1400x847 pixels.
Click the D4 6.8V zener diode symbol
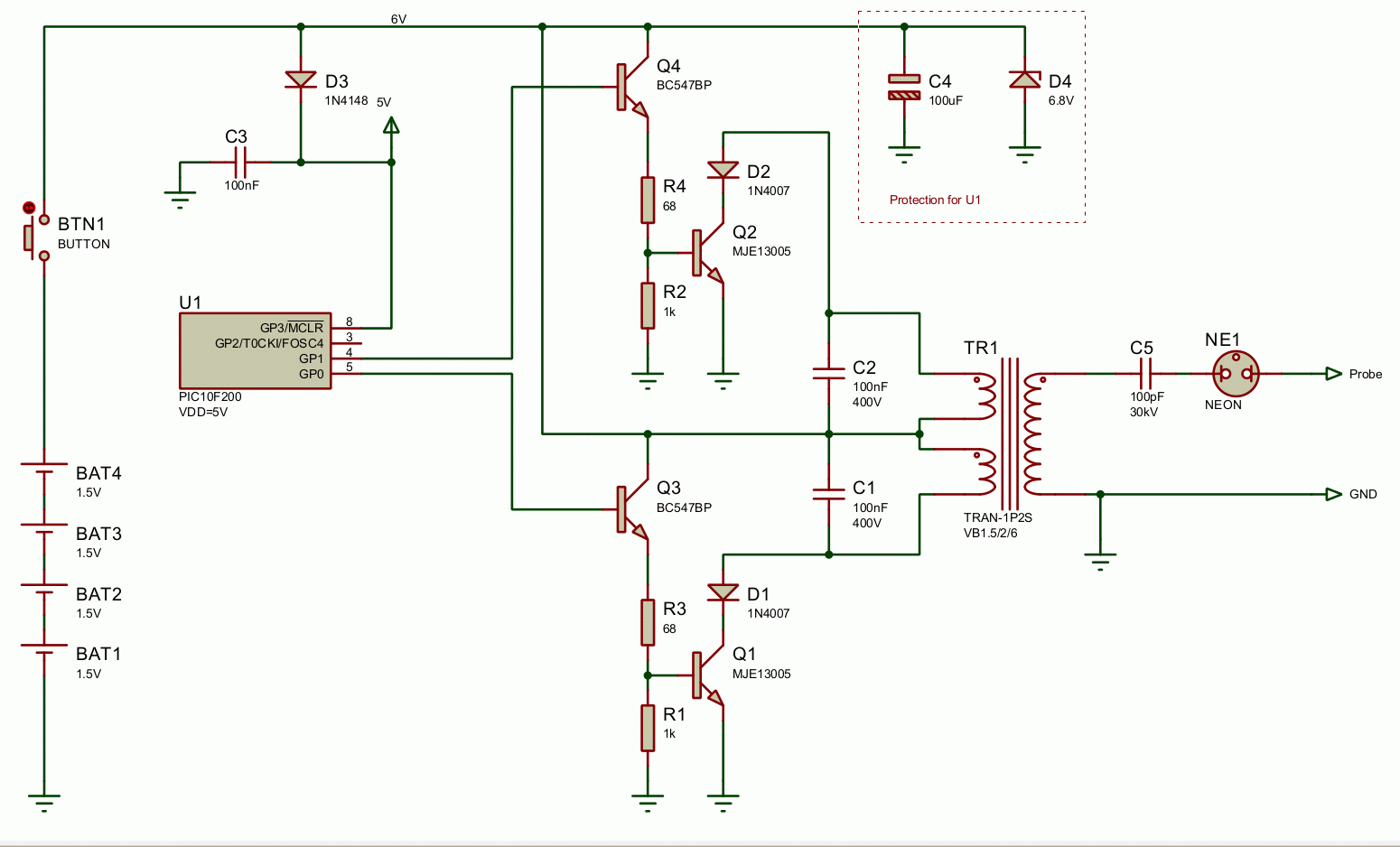coord(1025,80)
